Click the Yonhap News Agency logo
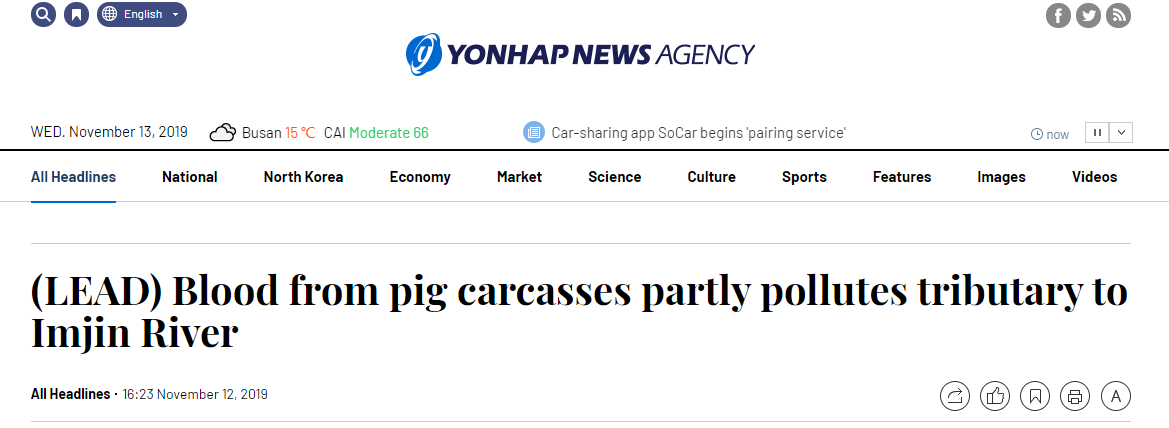 pyautogui.click(x=580, y=54)
